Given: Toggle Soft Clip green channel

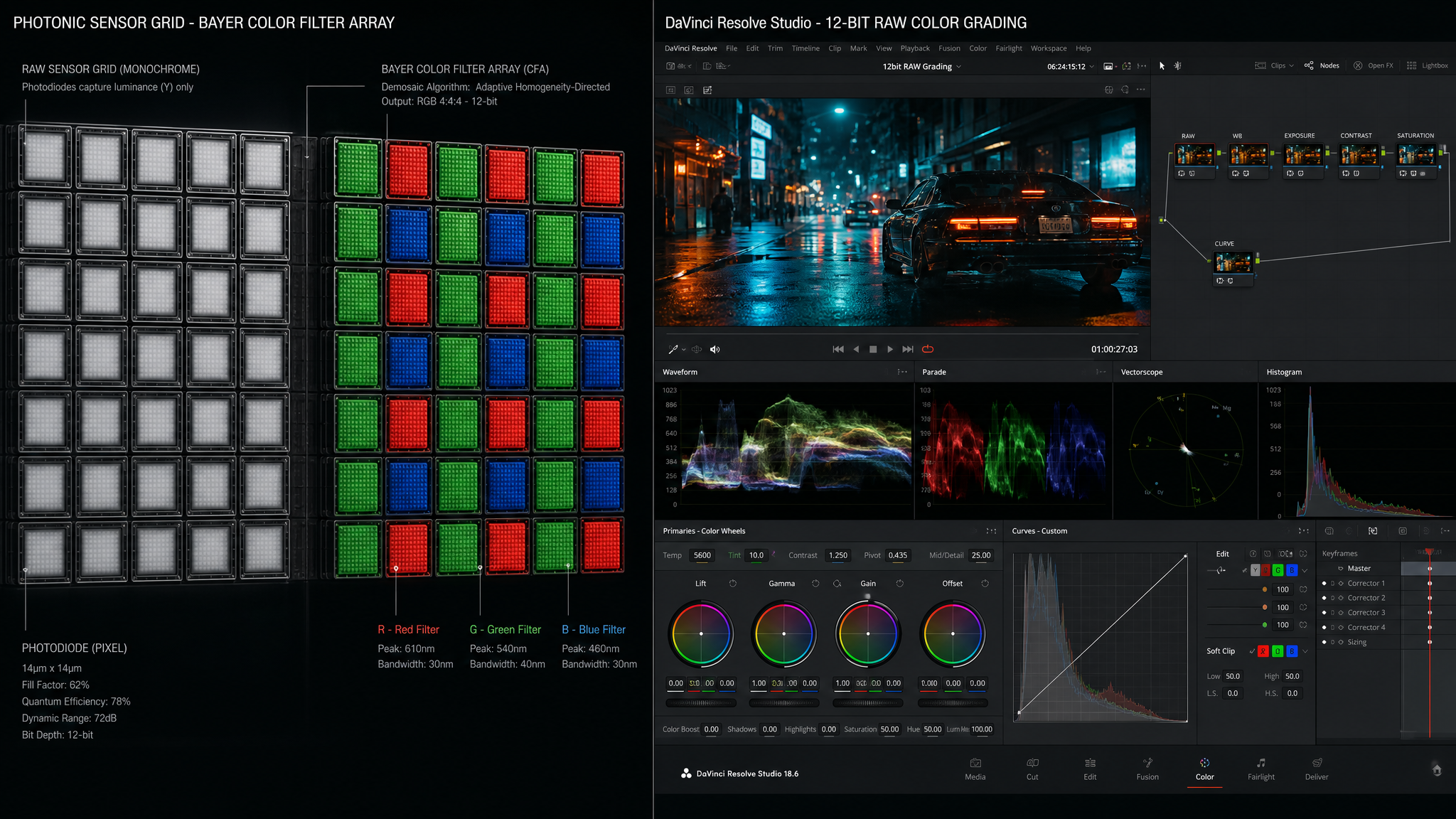Looking at the screenshot, I should [1278, 651].
